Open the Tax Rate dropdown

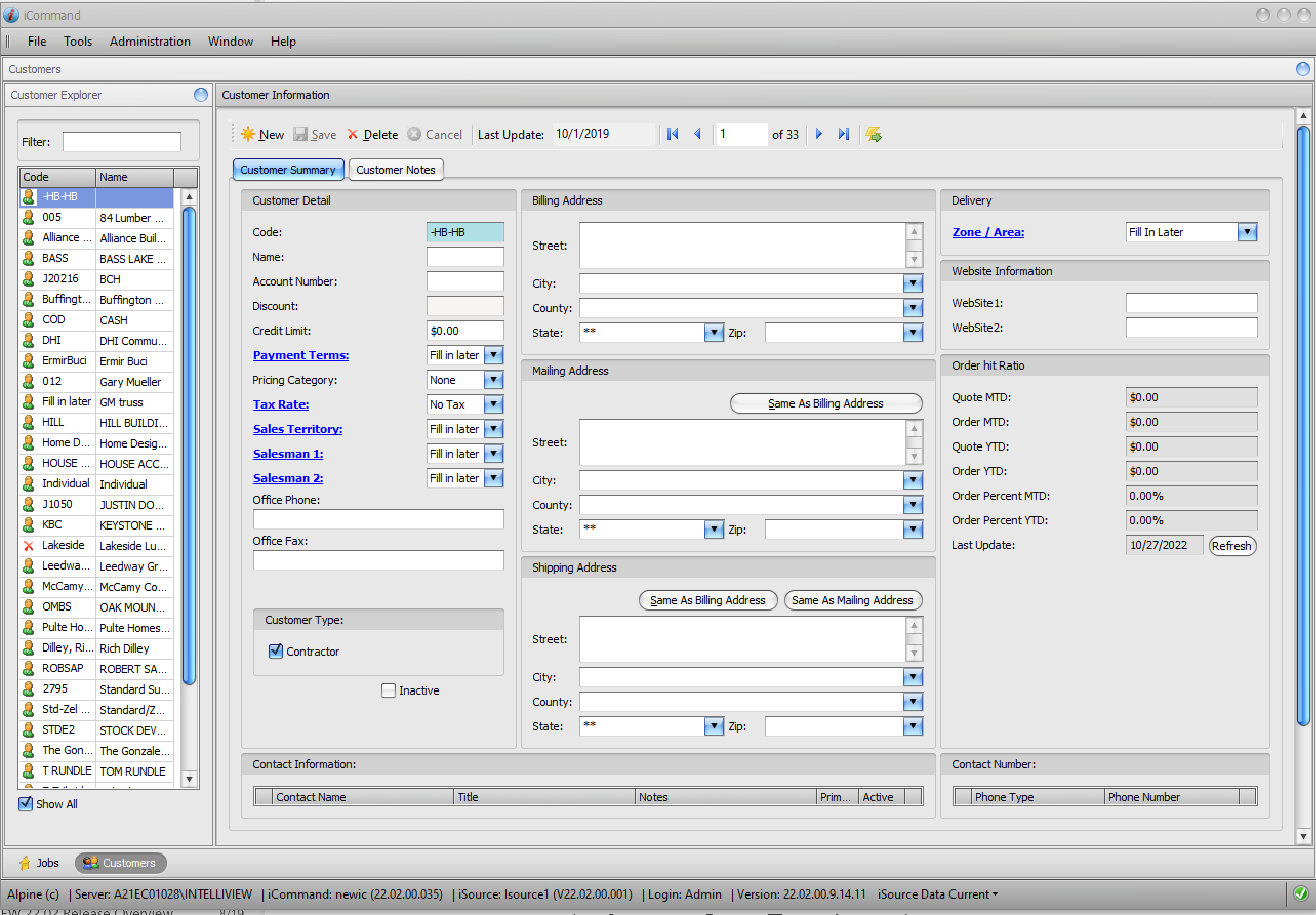[x=494, y=404]
